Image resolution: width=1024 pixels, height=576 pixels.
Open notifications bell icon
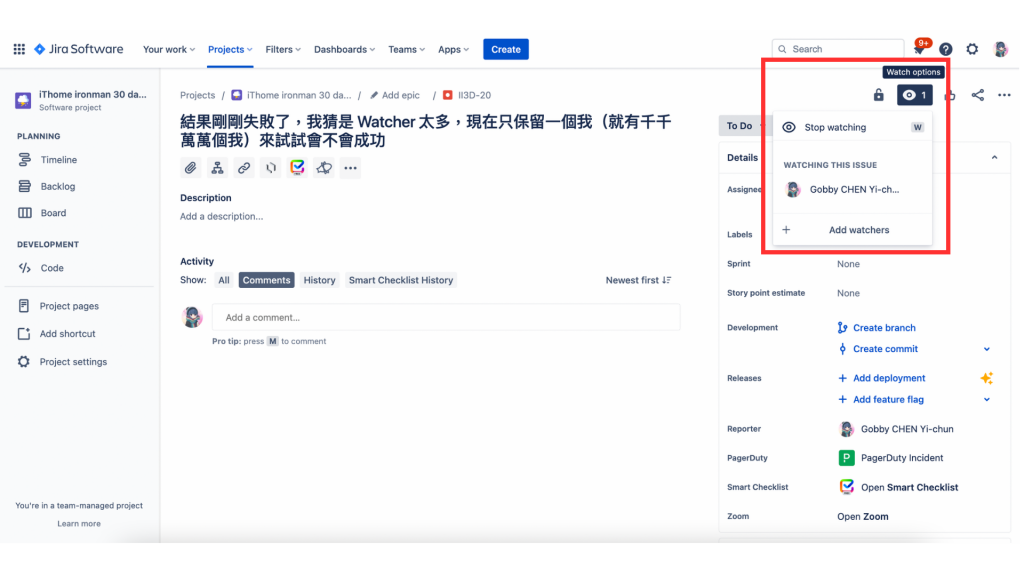pyautogui.click(x=920, y=49)
